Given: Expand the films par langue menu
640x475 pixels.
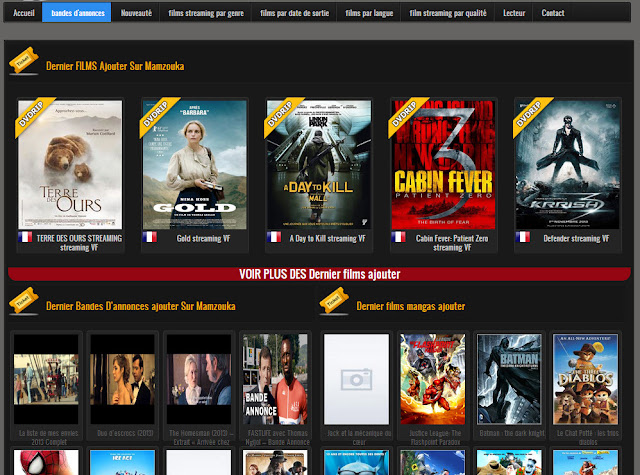Looking at the screenshot, I should (x=370, y=13).
